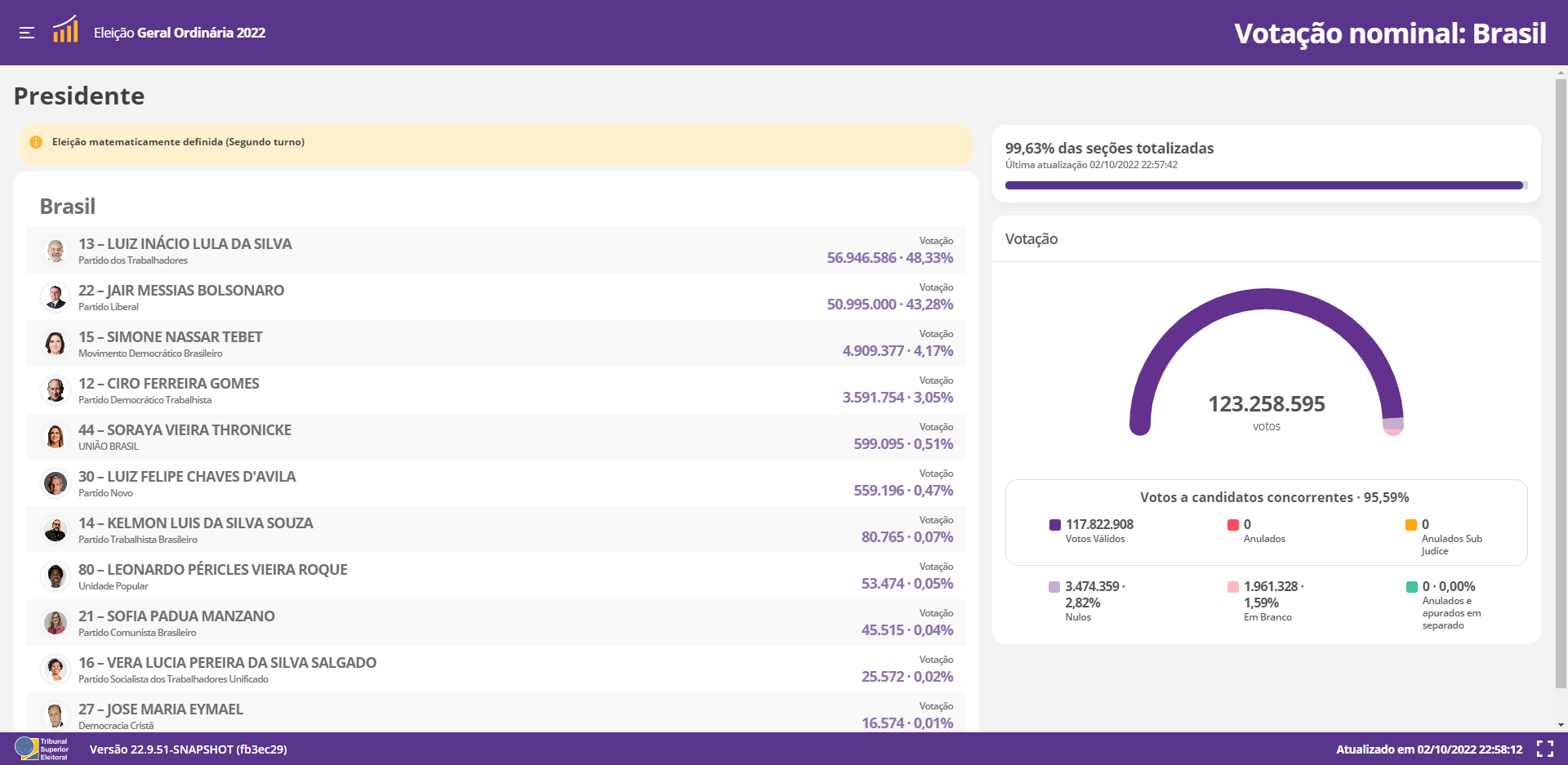Click the pink Em Branco color swatch

1233,587
